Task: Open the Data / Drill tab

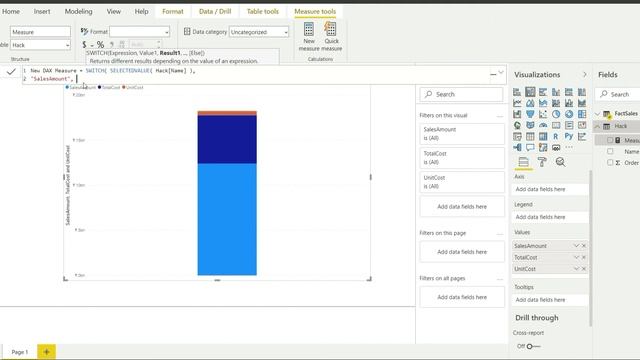Action: [215, 11]
